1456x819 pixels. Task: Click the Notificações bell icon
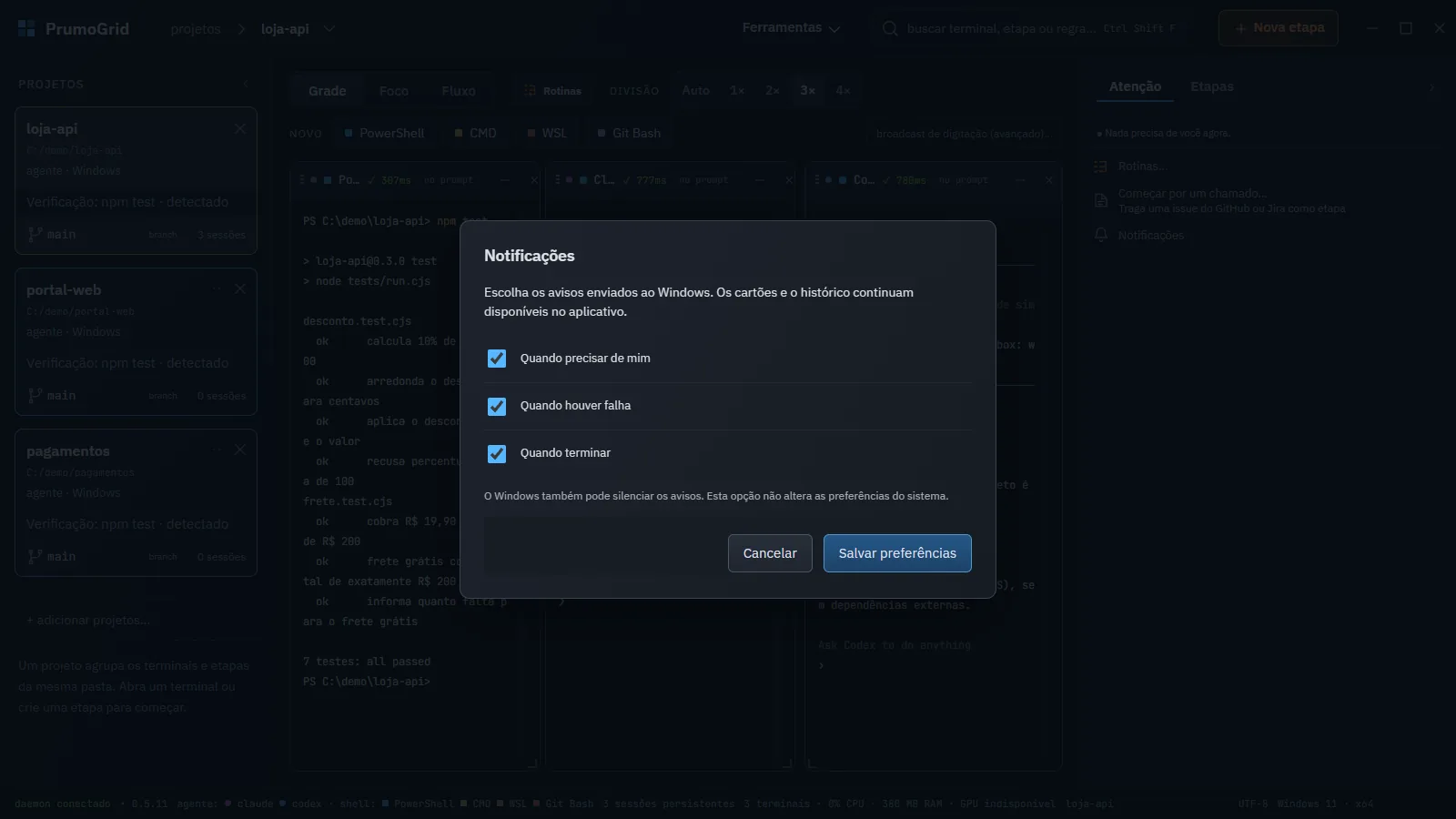click(x=1100, y=235)
